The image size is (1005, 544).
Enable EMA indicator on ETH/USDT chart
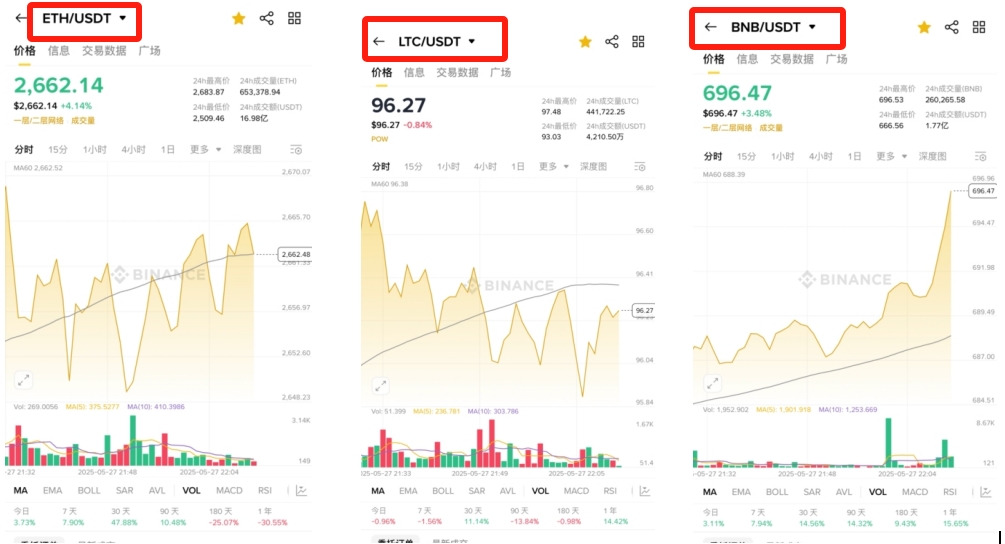pos(53,491)
